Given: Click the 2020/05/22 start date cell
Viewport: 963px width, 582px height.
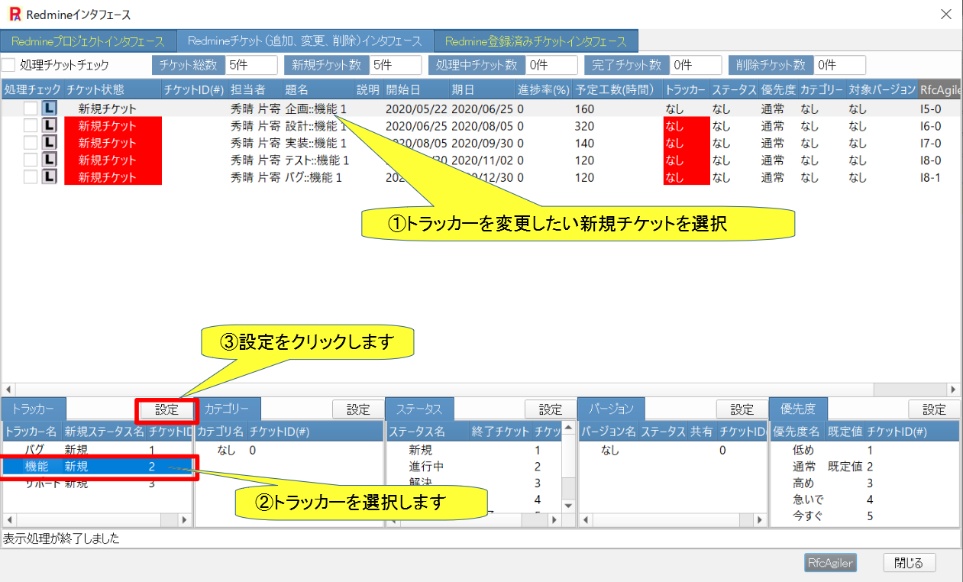Looking at the screenshot, I should point(416,109).
